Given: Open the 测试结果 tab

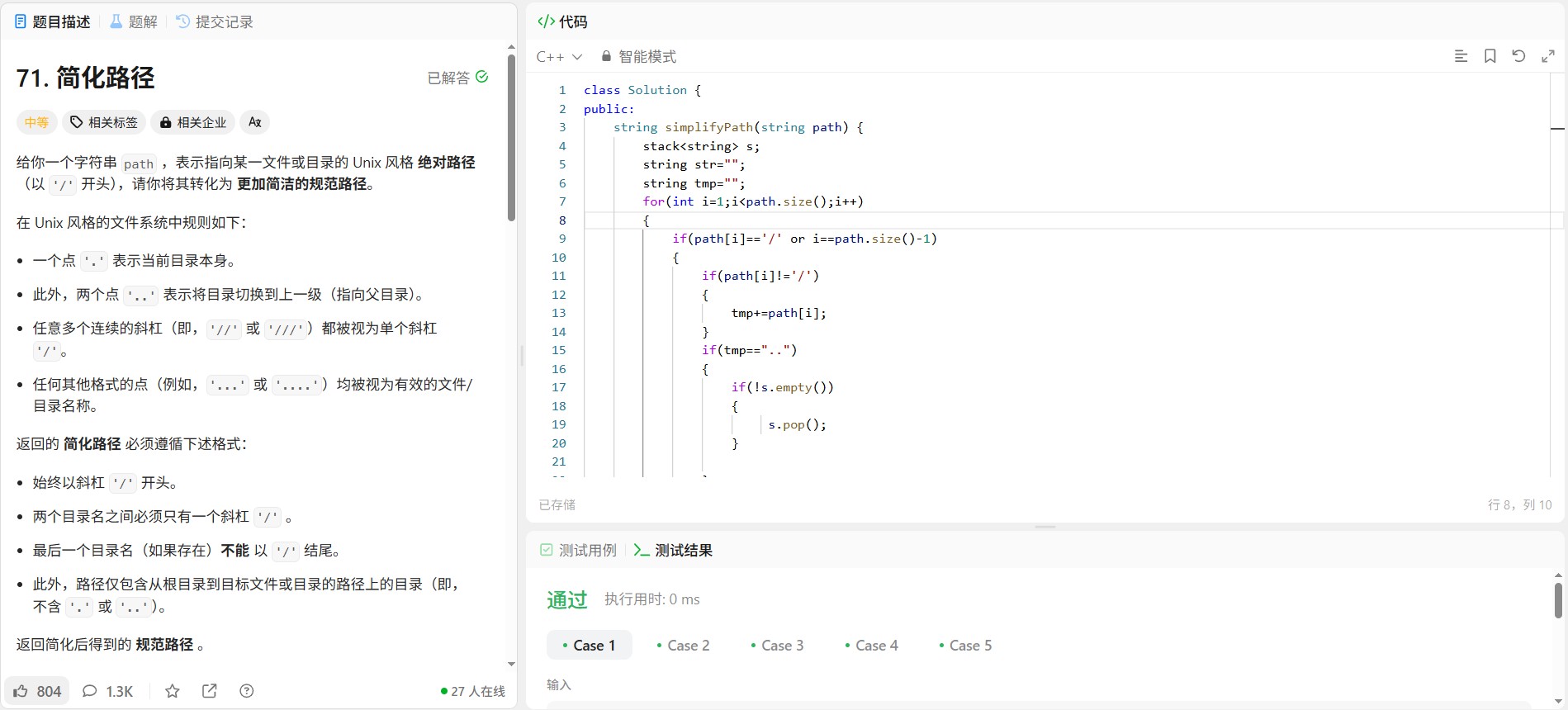Looking at the screenshot, I should point(673,550).
